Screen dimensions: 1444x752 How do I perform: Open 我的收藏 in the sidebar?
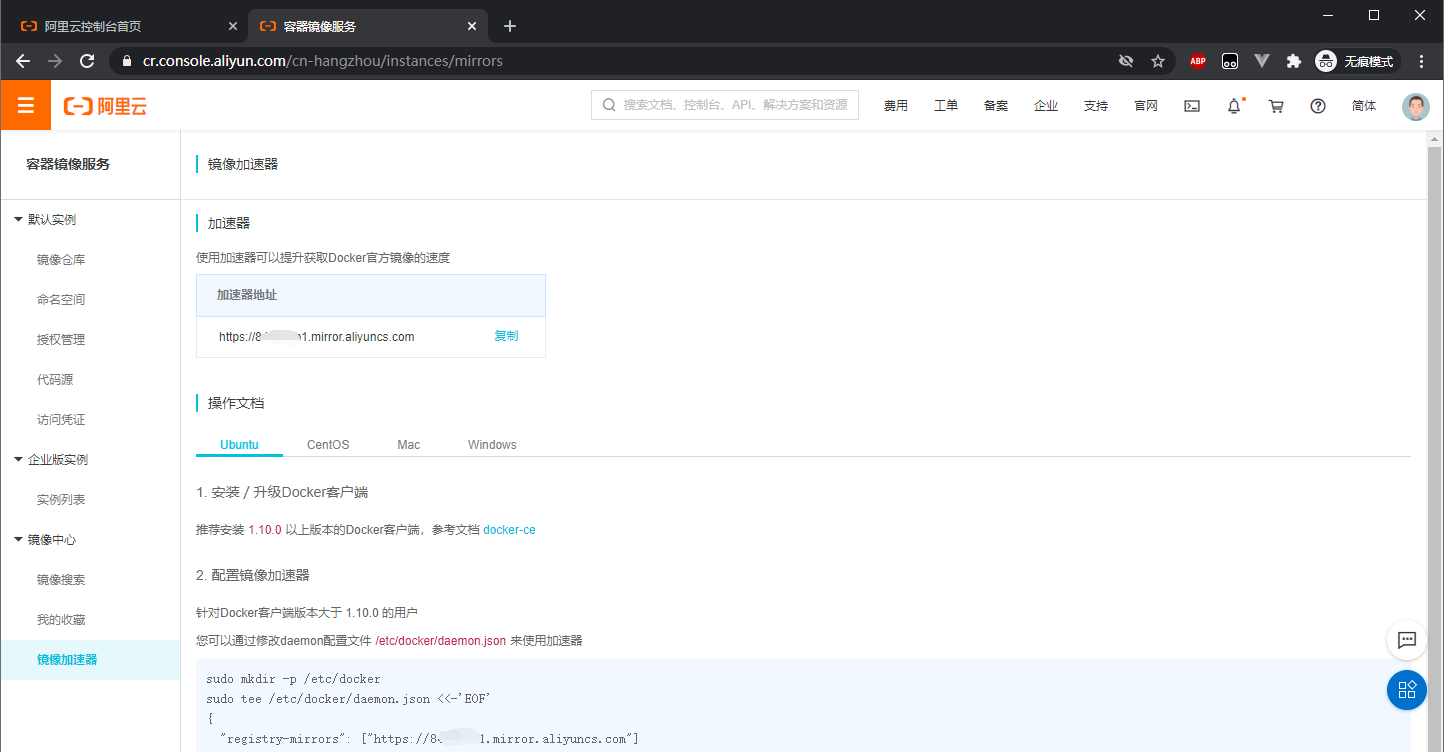[x=61, y=620]
